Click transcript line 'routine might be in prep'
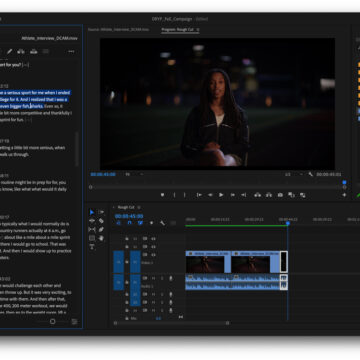This screenshot has width=360, height=360. (x=33, y=182)
